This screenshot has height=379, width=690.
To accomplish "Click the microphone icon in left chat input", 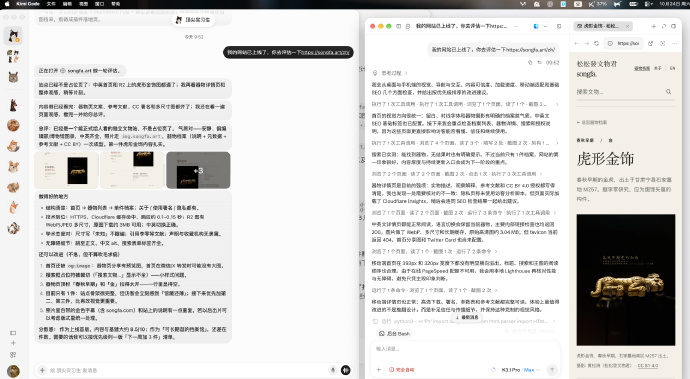I will tap(333, 370).
